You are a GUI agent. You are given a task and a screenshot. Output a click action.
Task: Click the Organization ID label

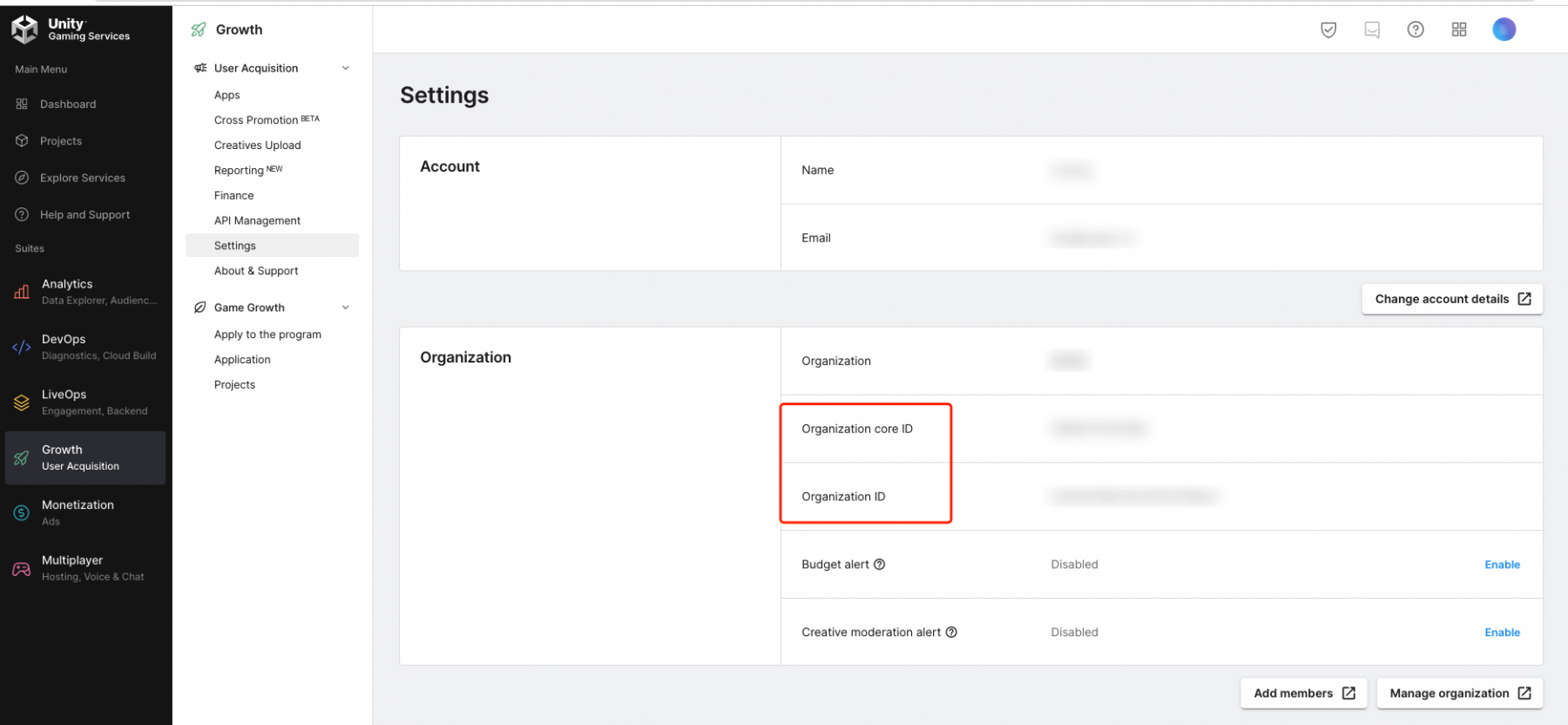coord(843,497)
